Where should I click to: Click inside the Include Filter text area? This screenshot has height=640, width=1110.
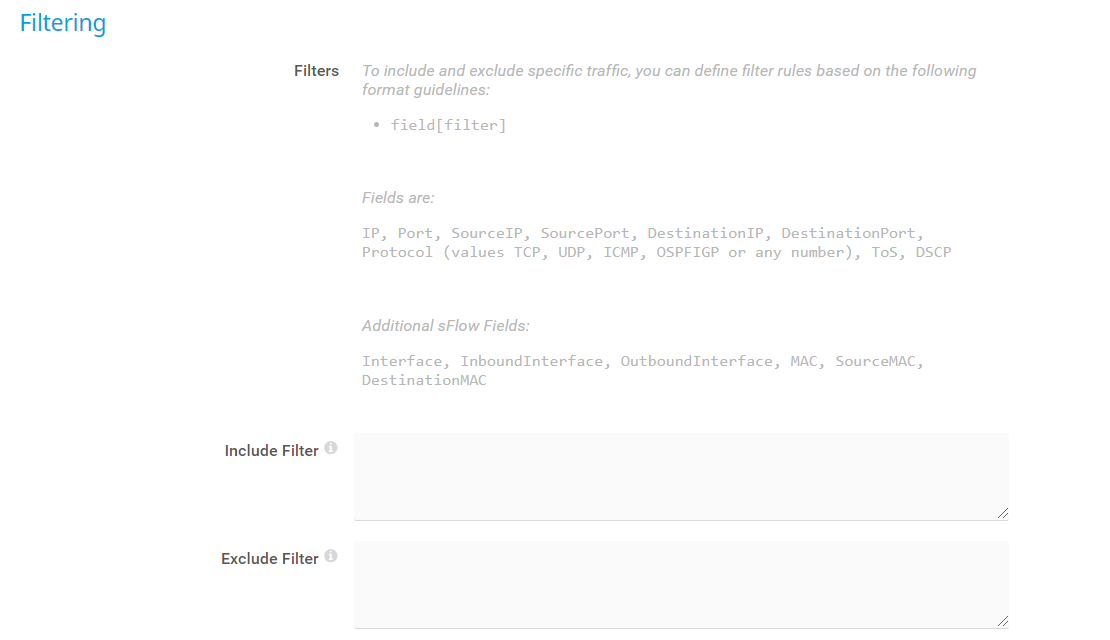click(680, 476)
